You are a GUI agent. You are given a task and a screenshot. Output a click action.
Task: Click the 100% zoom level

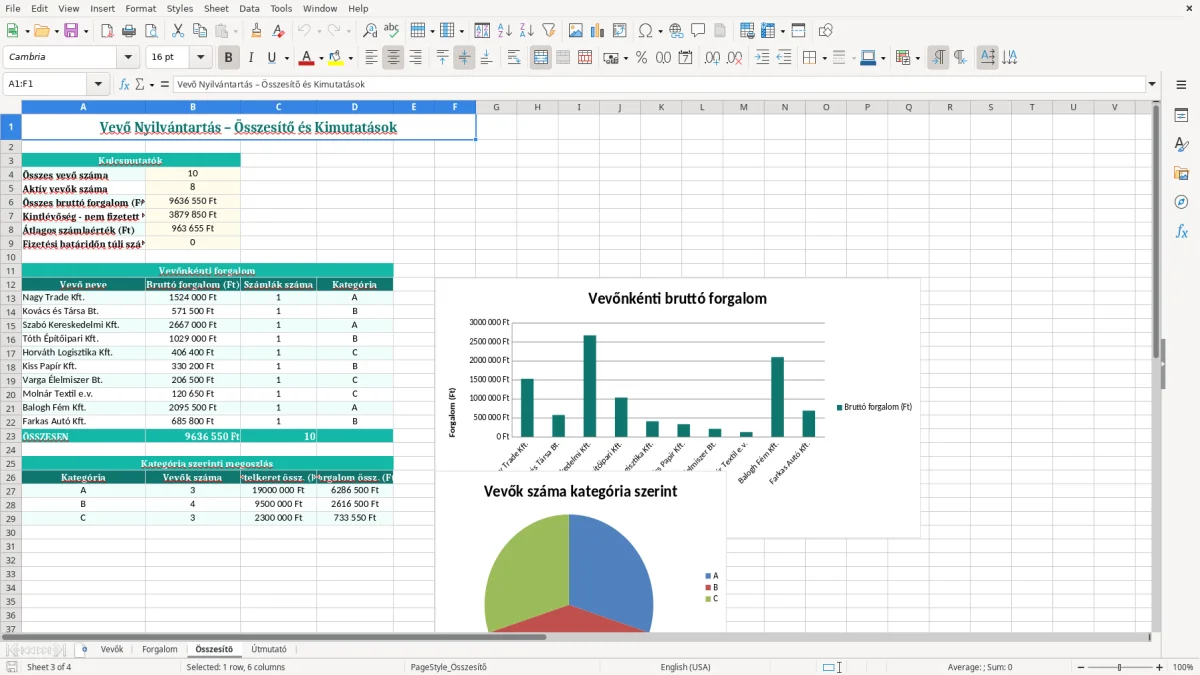click(1183, 667)
